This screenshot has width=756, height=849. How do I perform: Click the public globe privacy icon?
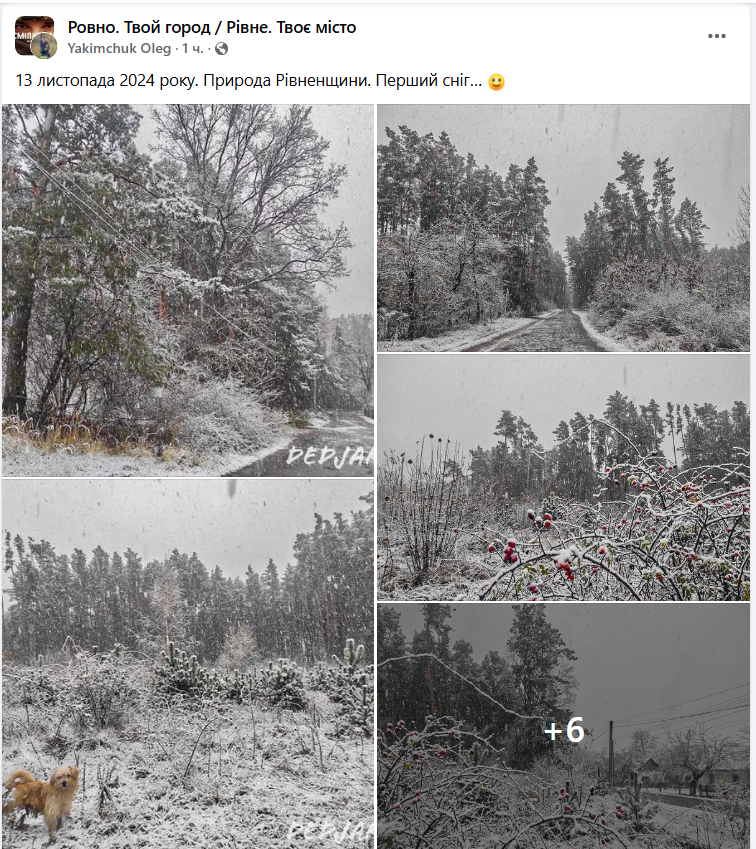pyautogui.click(x=221, y=49)
